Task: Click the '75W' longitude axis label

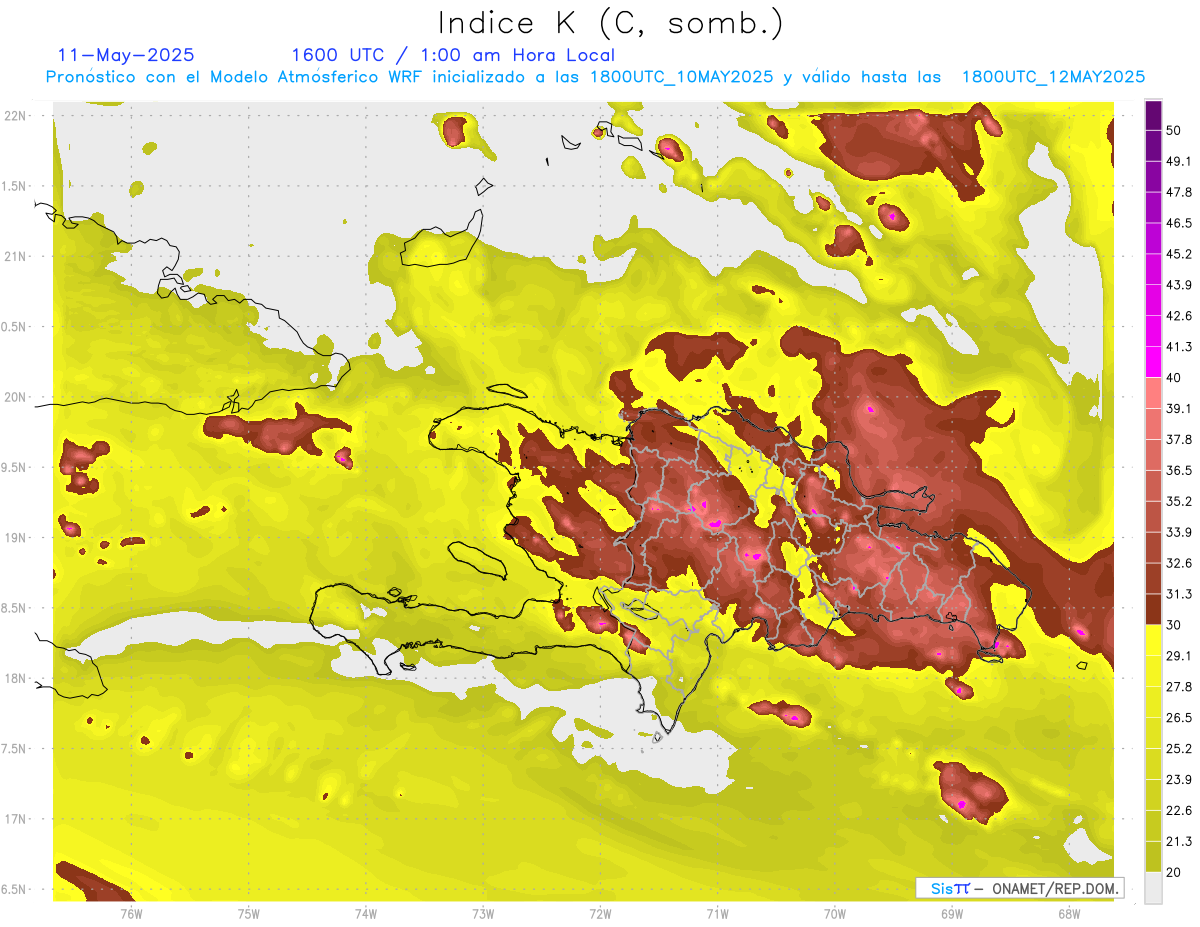Action: click(249, 915)
